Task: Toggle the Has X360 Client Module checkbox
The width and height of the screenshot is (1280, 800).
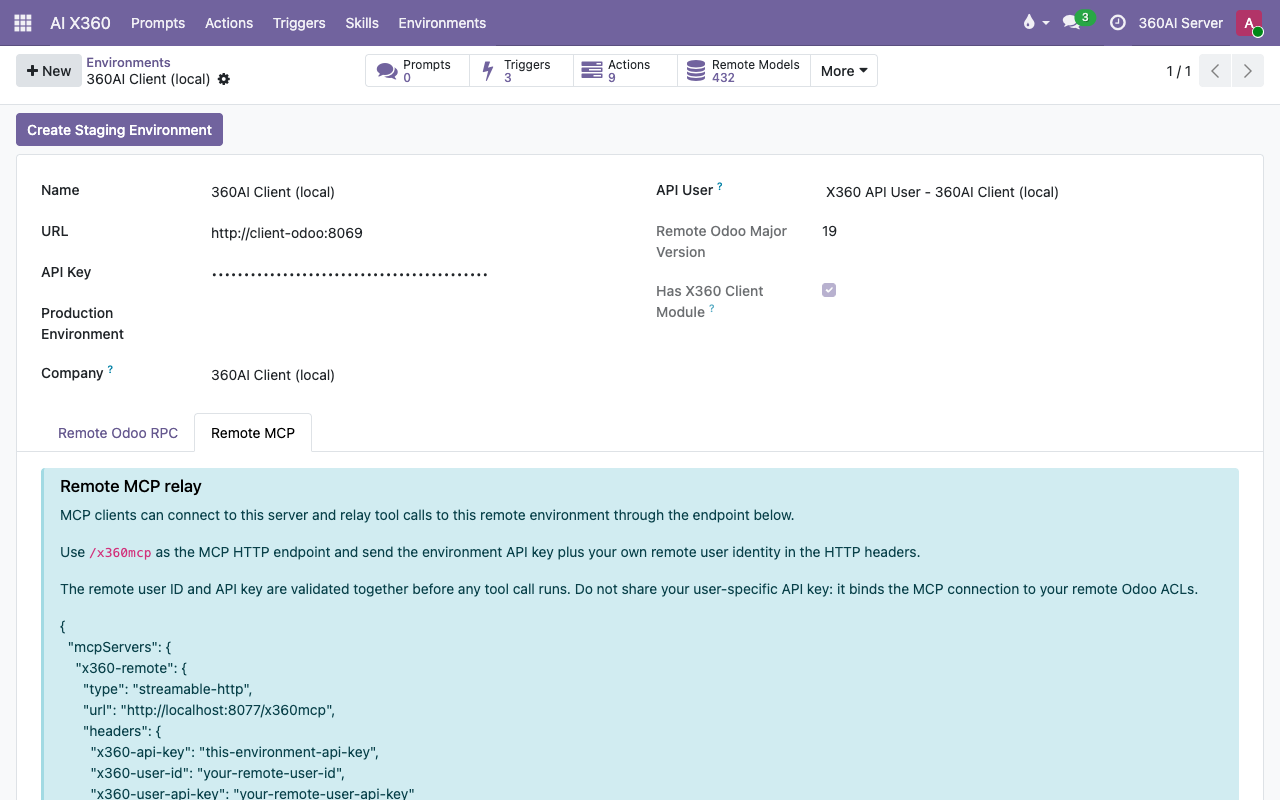Action: [x=829, y=290]
